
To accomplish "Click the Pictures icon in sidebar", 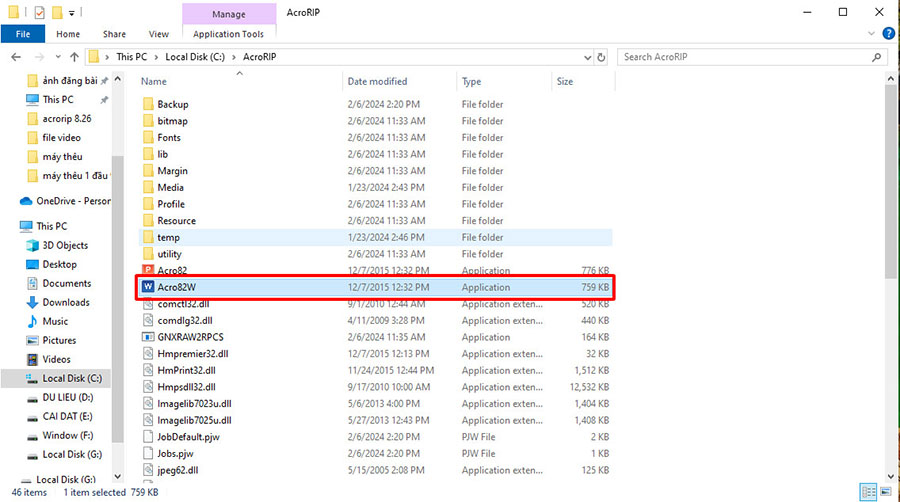I will (x=33, y=340).
